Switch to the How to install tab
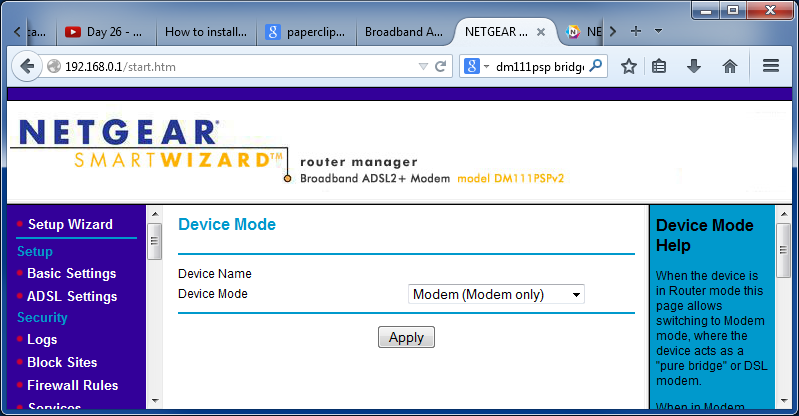 [x=205, y=32]
